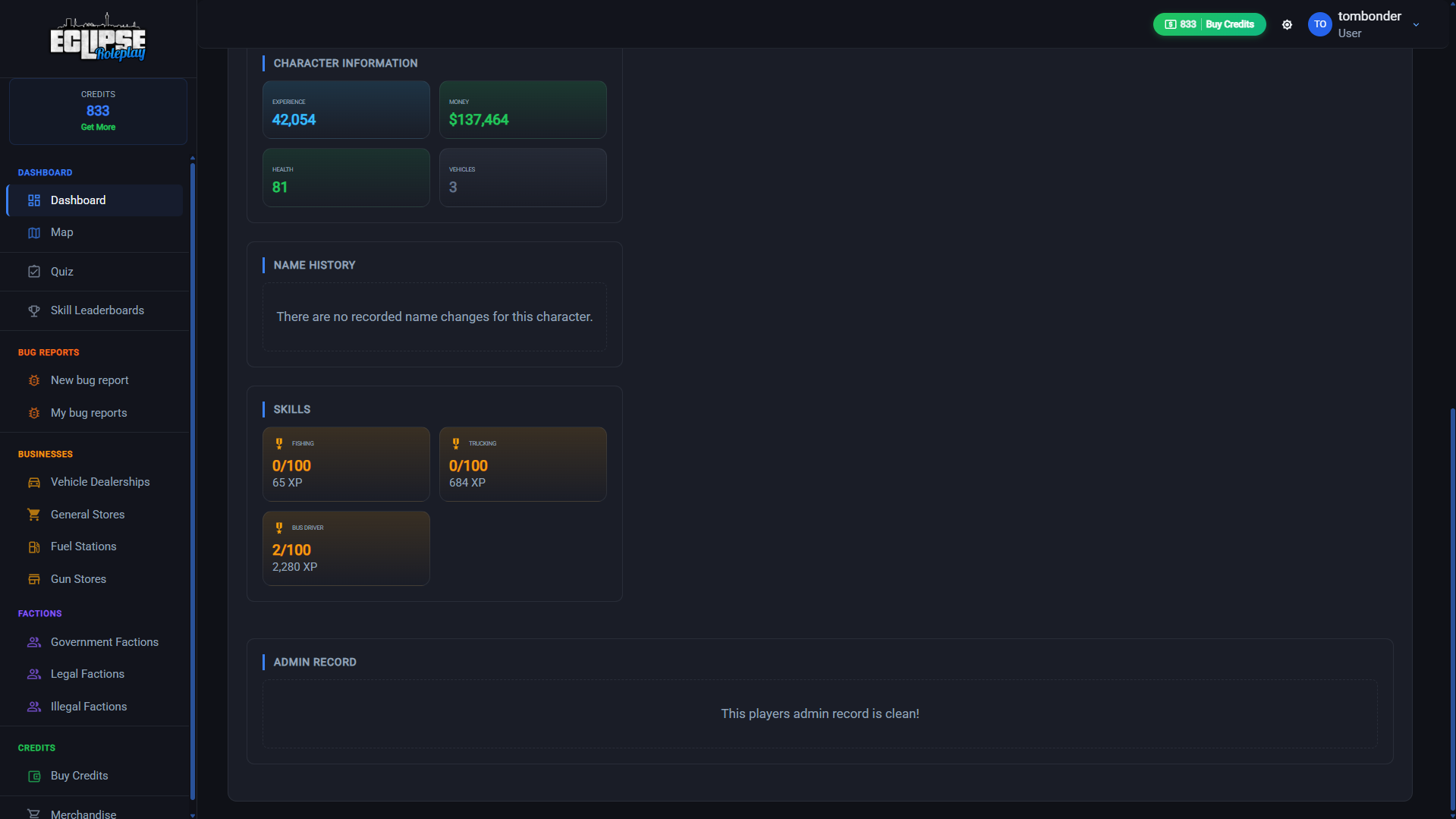This screenshot has height=819, width=1456.
Task: Click the Fuel Stations pump icon
Action: click(x=34, y=547)
